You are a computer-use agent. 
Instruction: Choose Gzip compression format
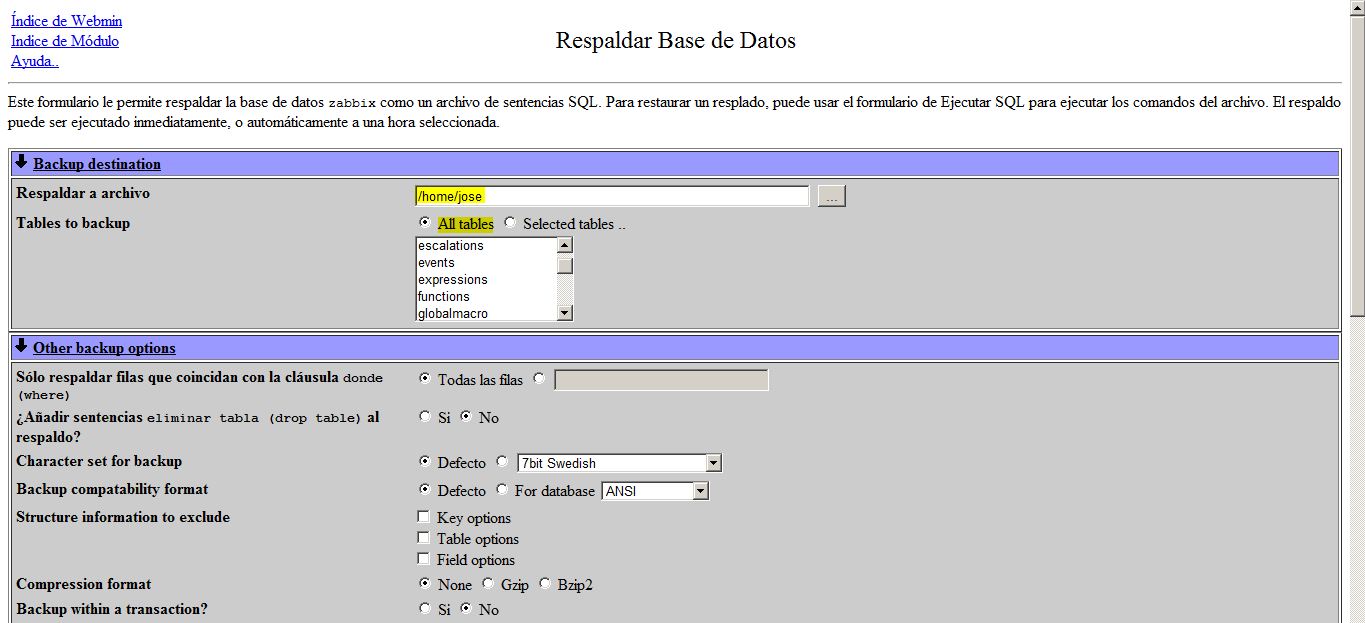point(488,584)
